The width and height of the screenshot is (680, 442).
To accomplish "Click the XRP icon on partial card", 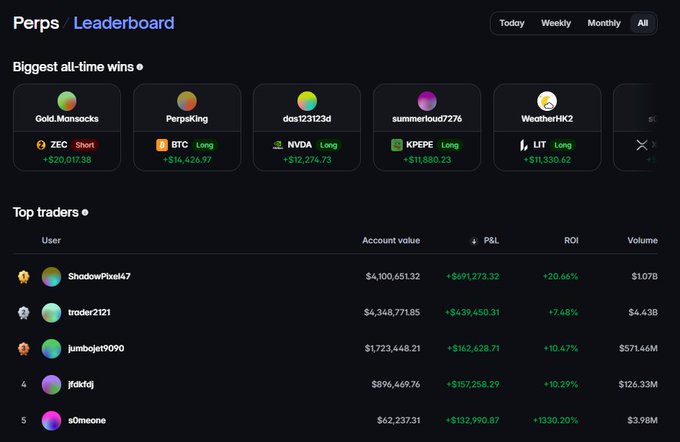I will click(x=642, y=145).
